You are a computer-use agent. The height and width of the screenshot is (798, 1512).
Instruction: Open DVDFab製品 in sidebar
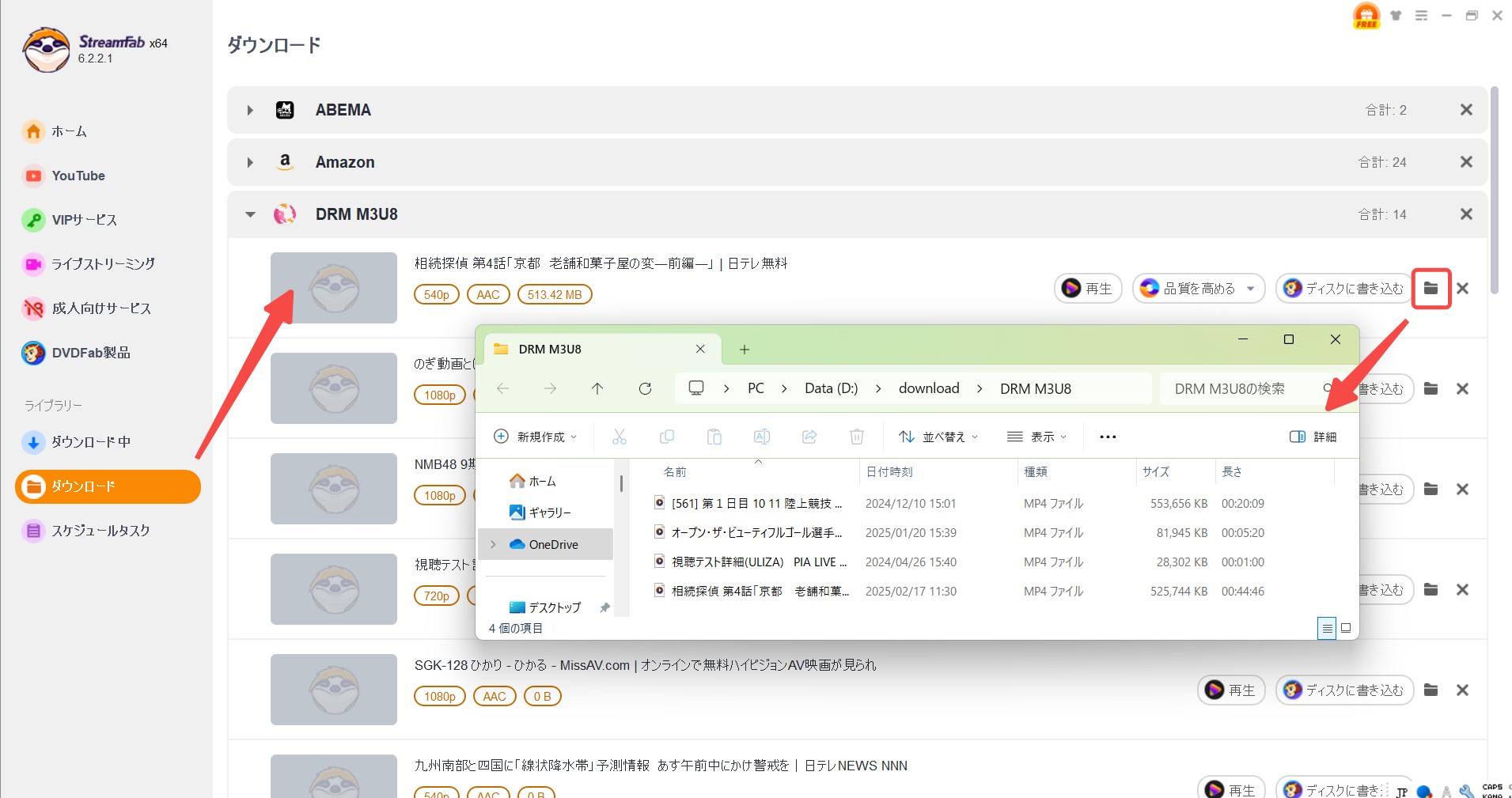76,353
